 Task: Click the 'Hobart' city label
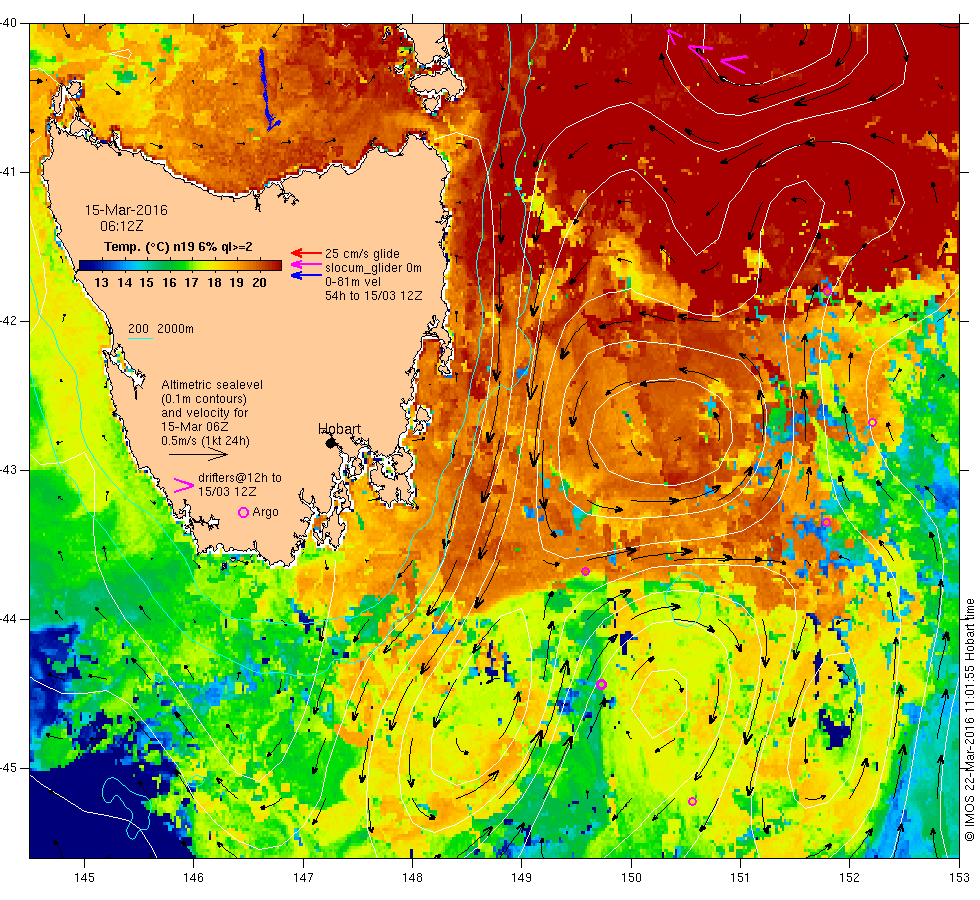(x=339, y=429)
